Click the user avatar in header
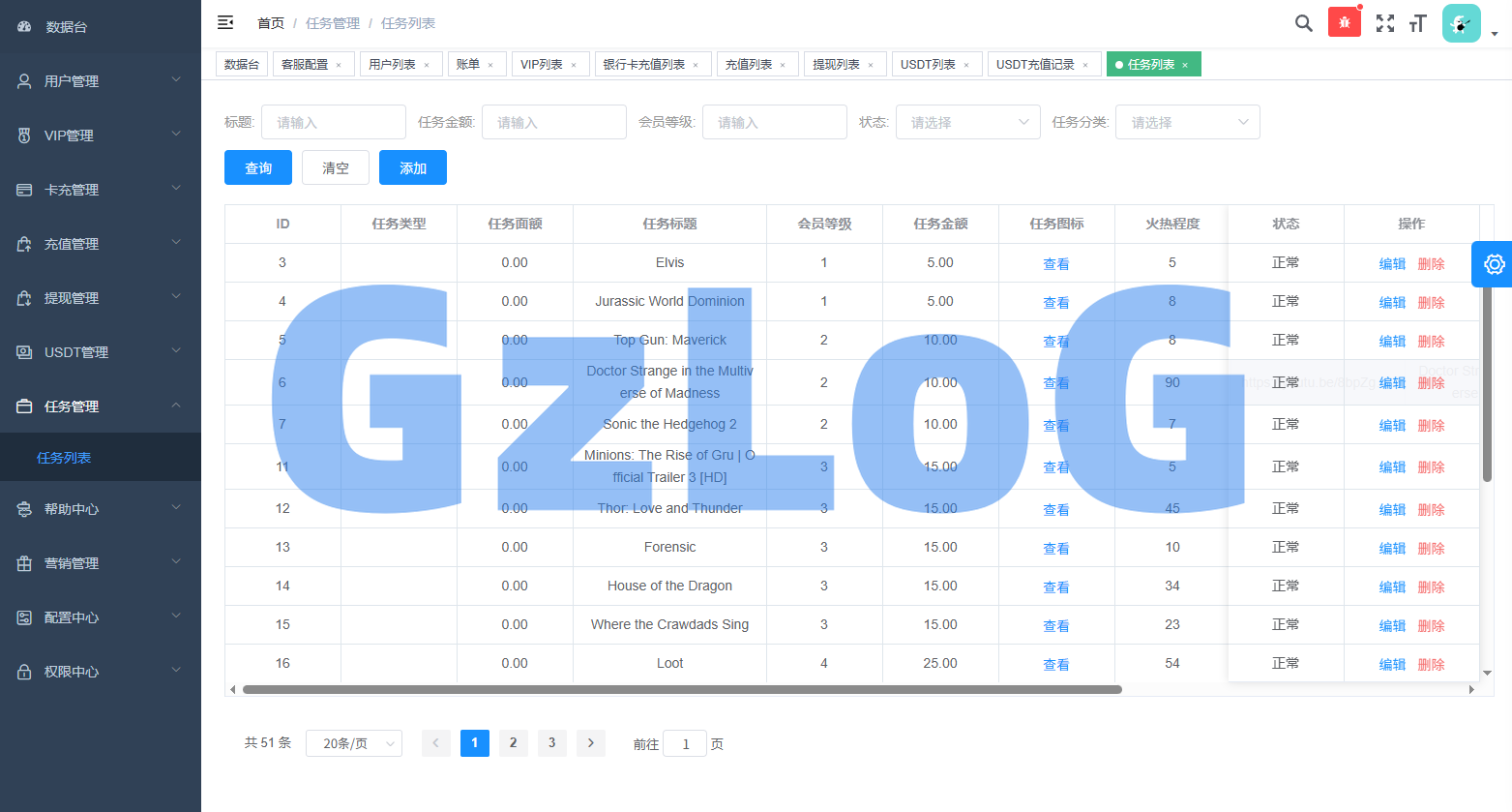Viewport: 1512px width, 812px height. click(1461, 23)
